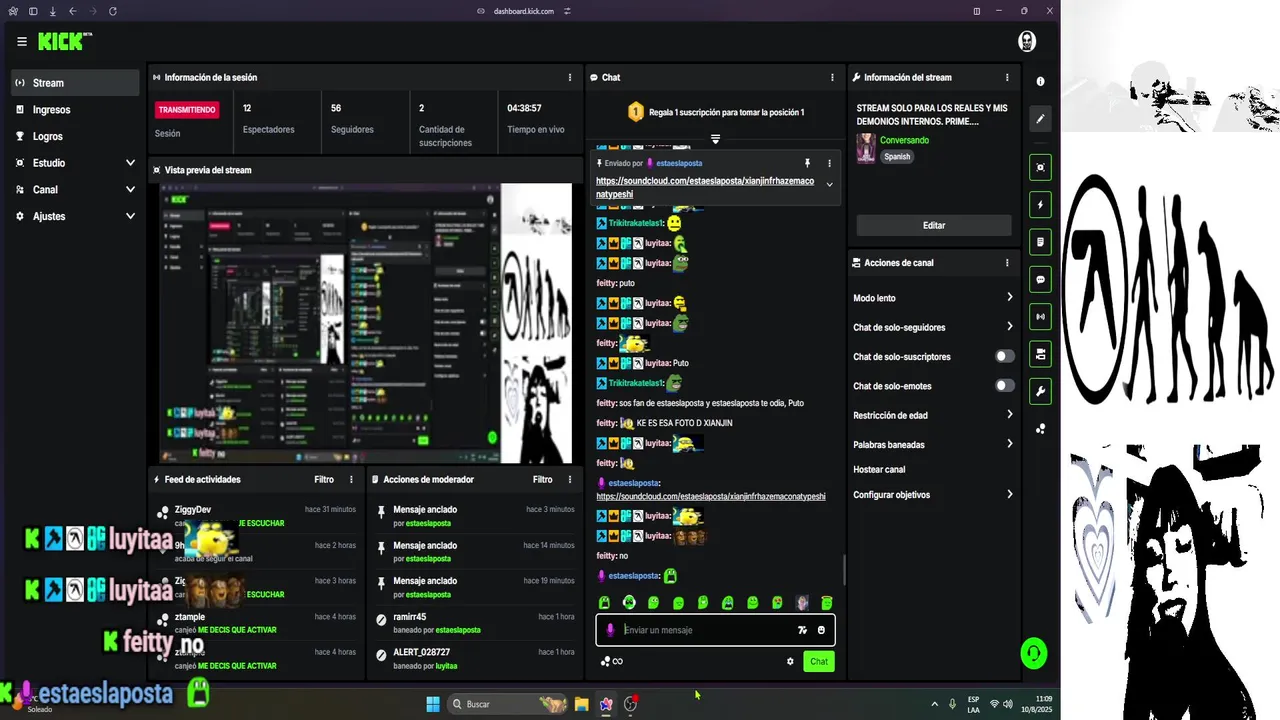
Task: Click the purple microphone badge in message box
Action: click(x=610, y=630)
